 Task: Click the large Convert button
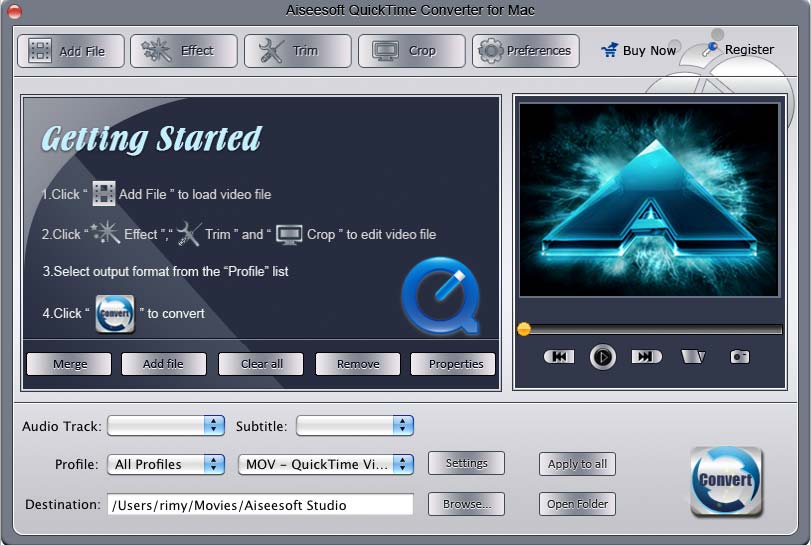(x=726, y=482)
